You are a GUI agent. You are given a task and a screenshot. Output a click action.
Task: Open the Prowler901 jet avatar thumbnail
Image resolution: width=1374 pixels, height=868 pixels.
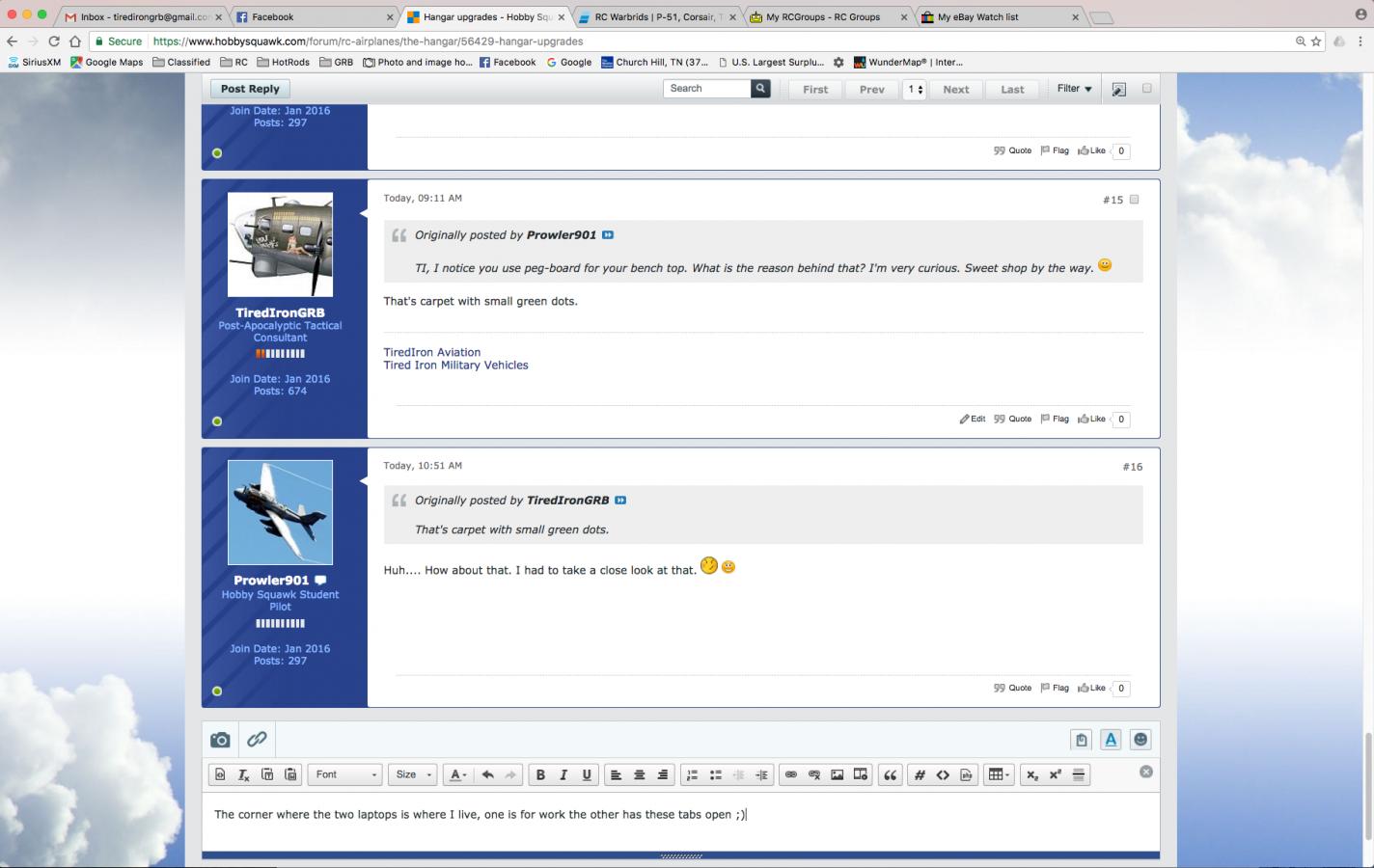280,512
